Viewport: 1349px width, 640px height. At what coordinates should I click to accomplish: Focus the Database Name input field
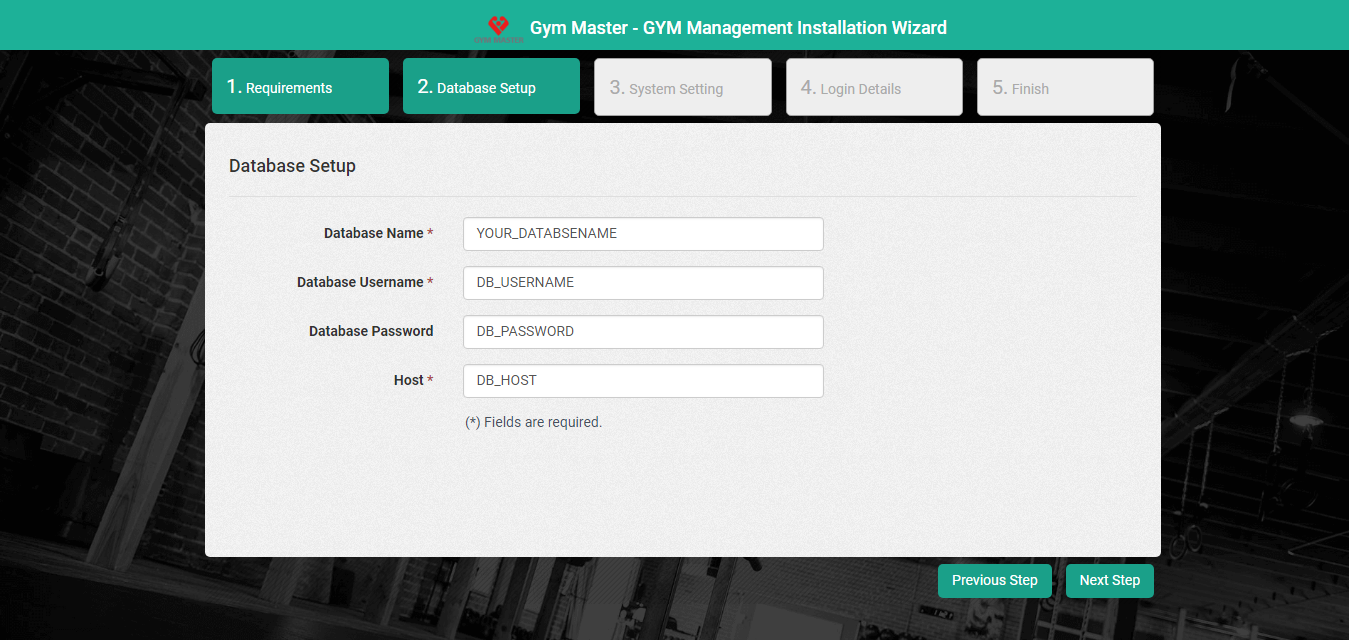[x=643, y=234]
